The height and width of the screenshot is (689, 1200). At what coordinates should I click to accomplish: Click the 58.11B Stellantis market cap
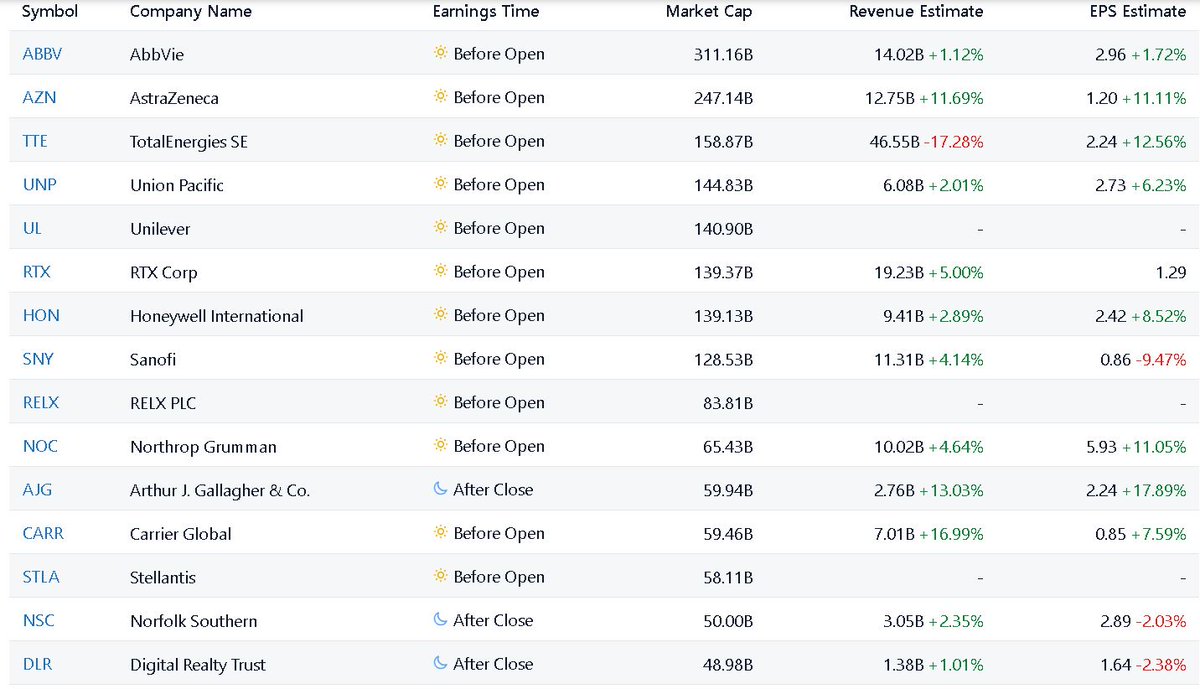point(728,577)
